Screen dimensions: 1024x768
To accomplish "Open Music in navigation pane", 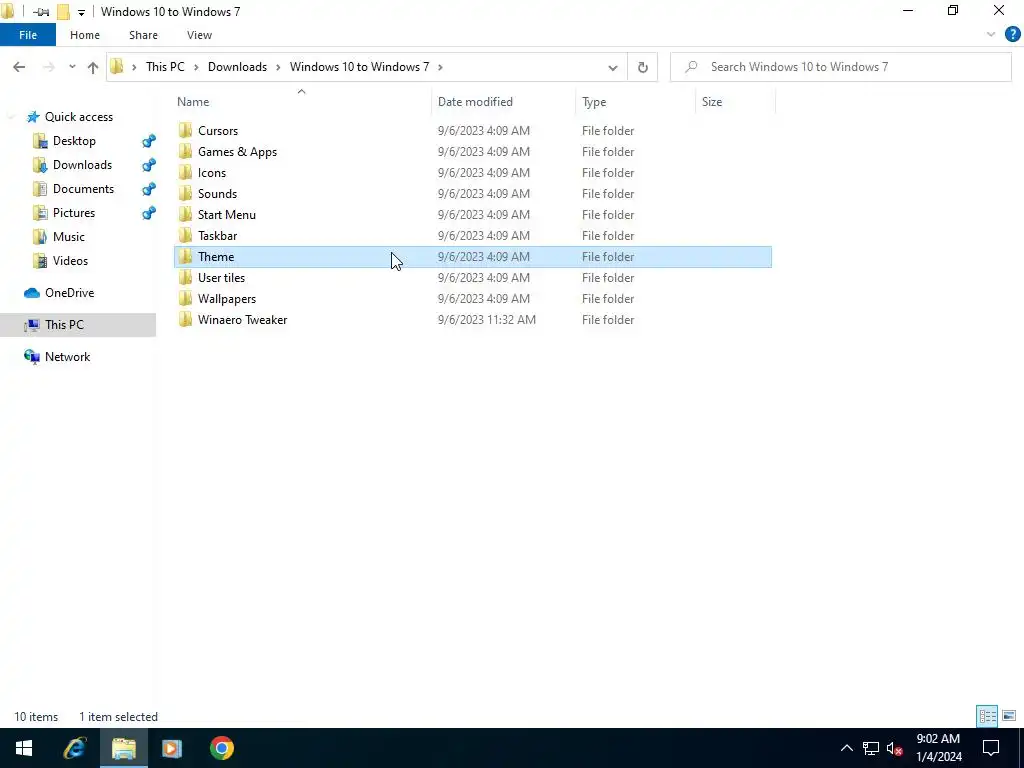I will click(69, 237).
